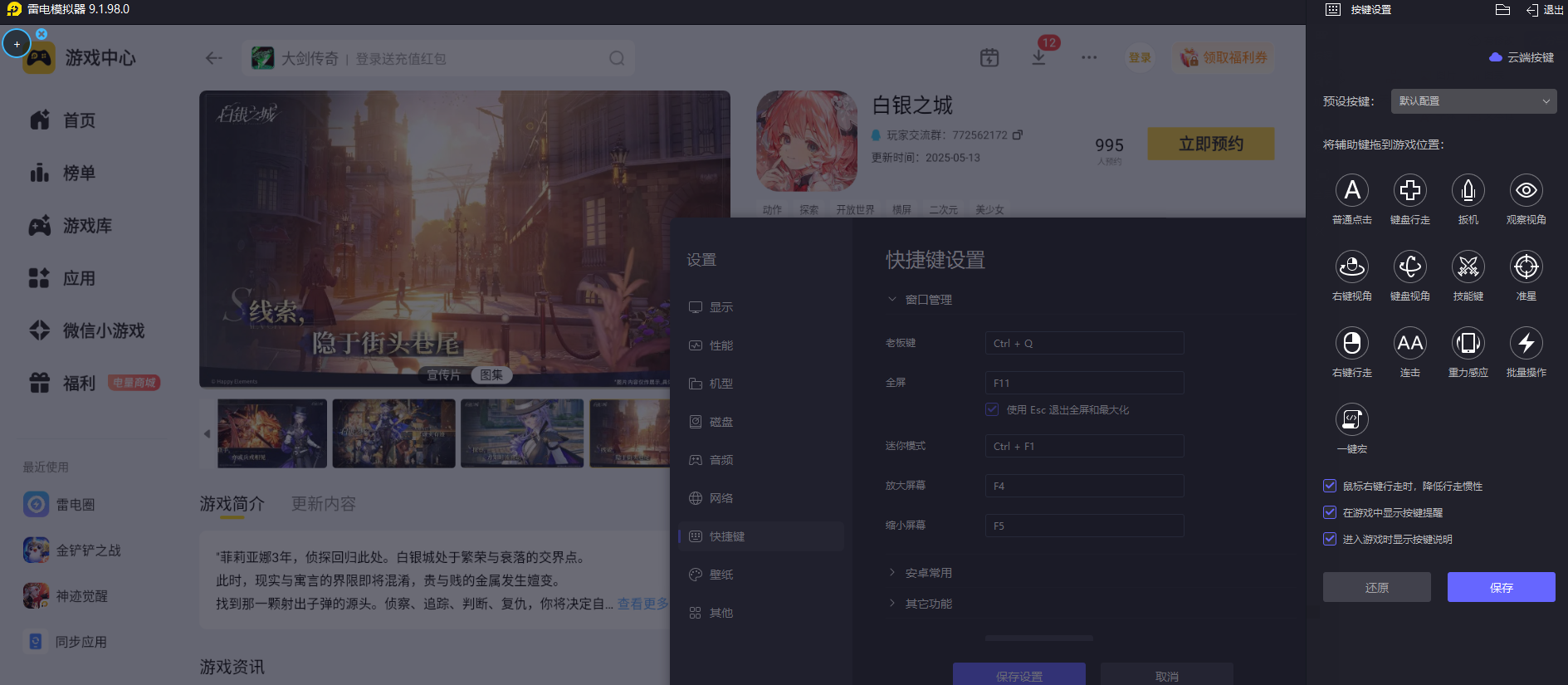Image resolution: width=1568 pixels, height=685 pixels.
Task: Click the 保存设置 button
Action: pyautogui.click(x=1019, y=674)
